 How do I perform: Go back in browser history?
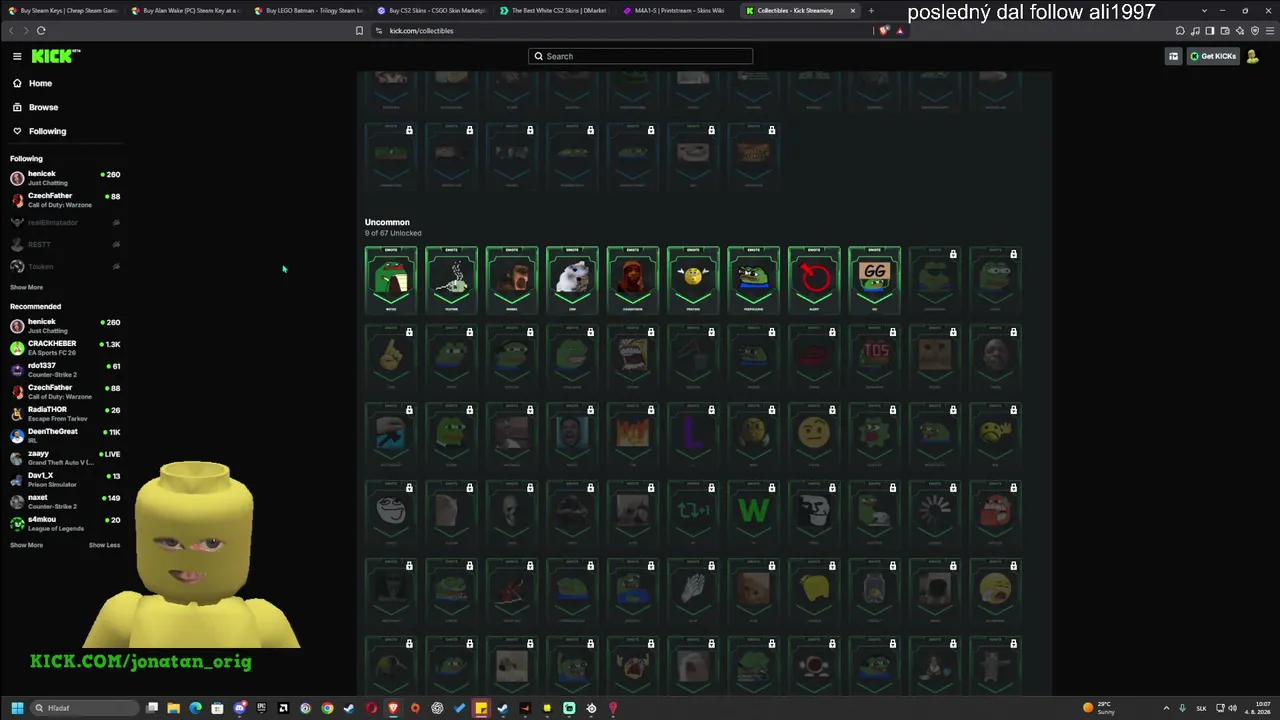pos(12,31)
